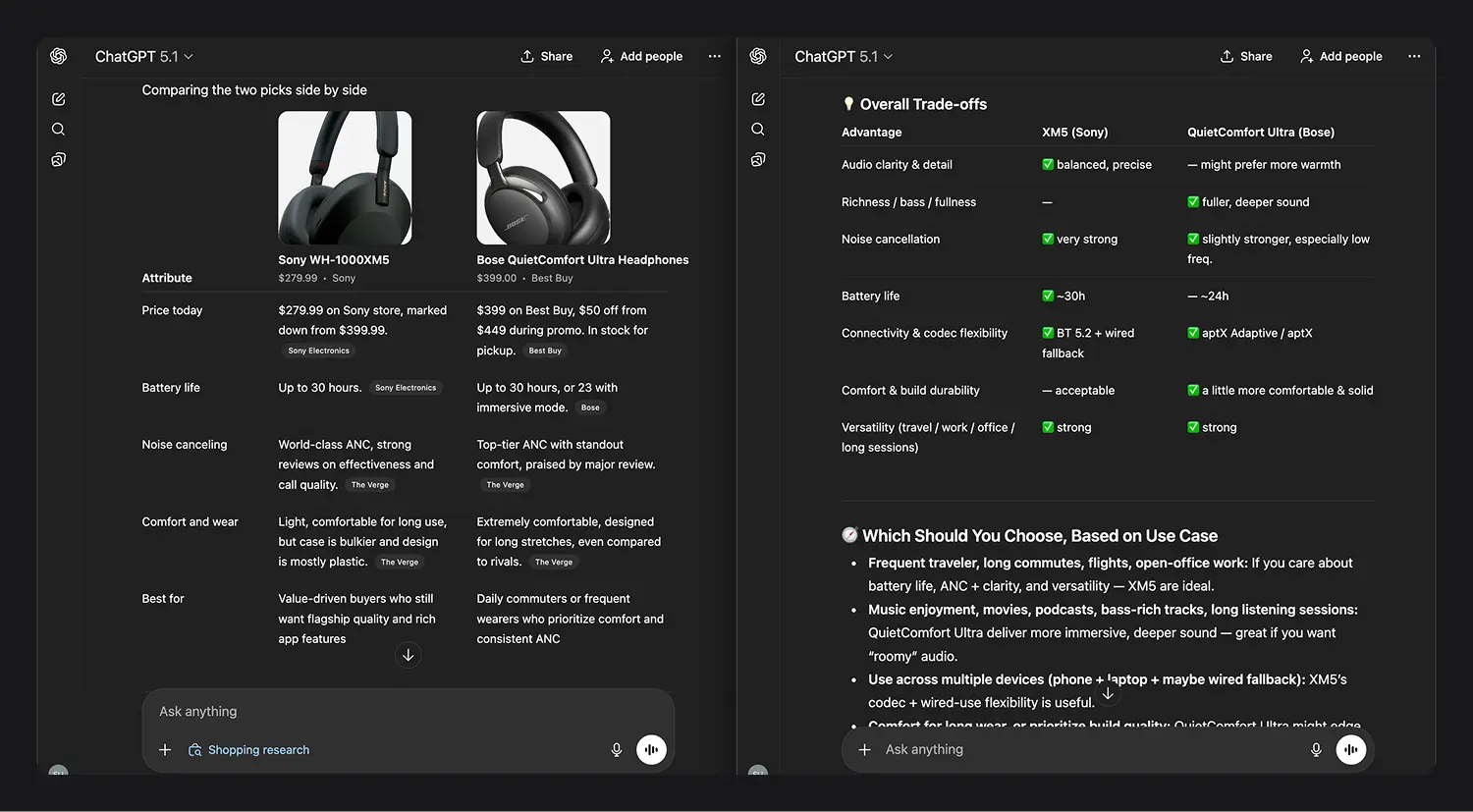Click the '~30h' battery cell

tap(1064, 297)
